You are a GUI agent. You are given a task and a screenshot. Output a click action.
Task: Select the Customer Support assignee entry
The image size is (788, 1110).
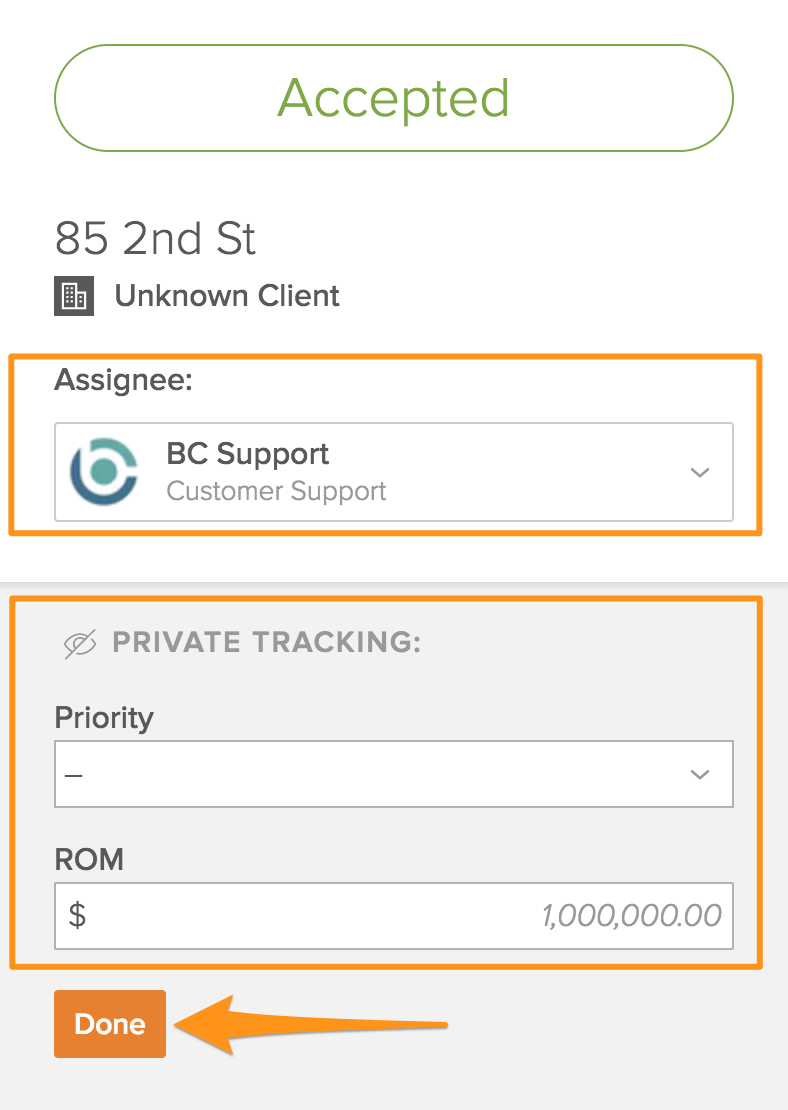tap(276, 489)
